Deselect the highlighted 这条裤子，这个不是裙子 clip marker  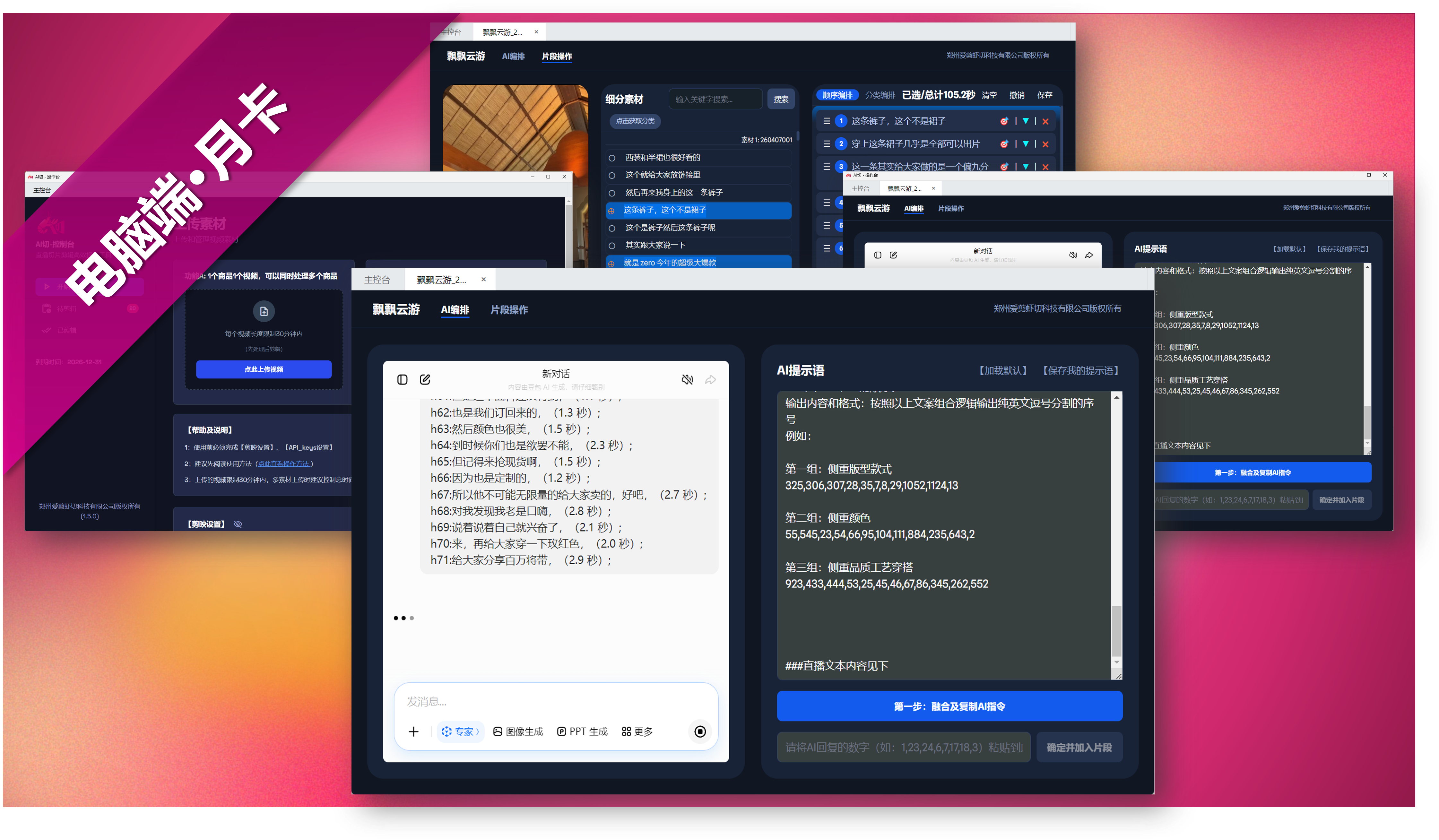tap(611, 211)
